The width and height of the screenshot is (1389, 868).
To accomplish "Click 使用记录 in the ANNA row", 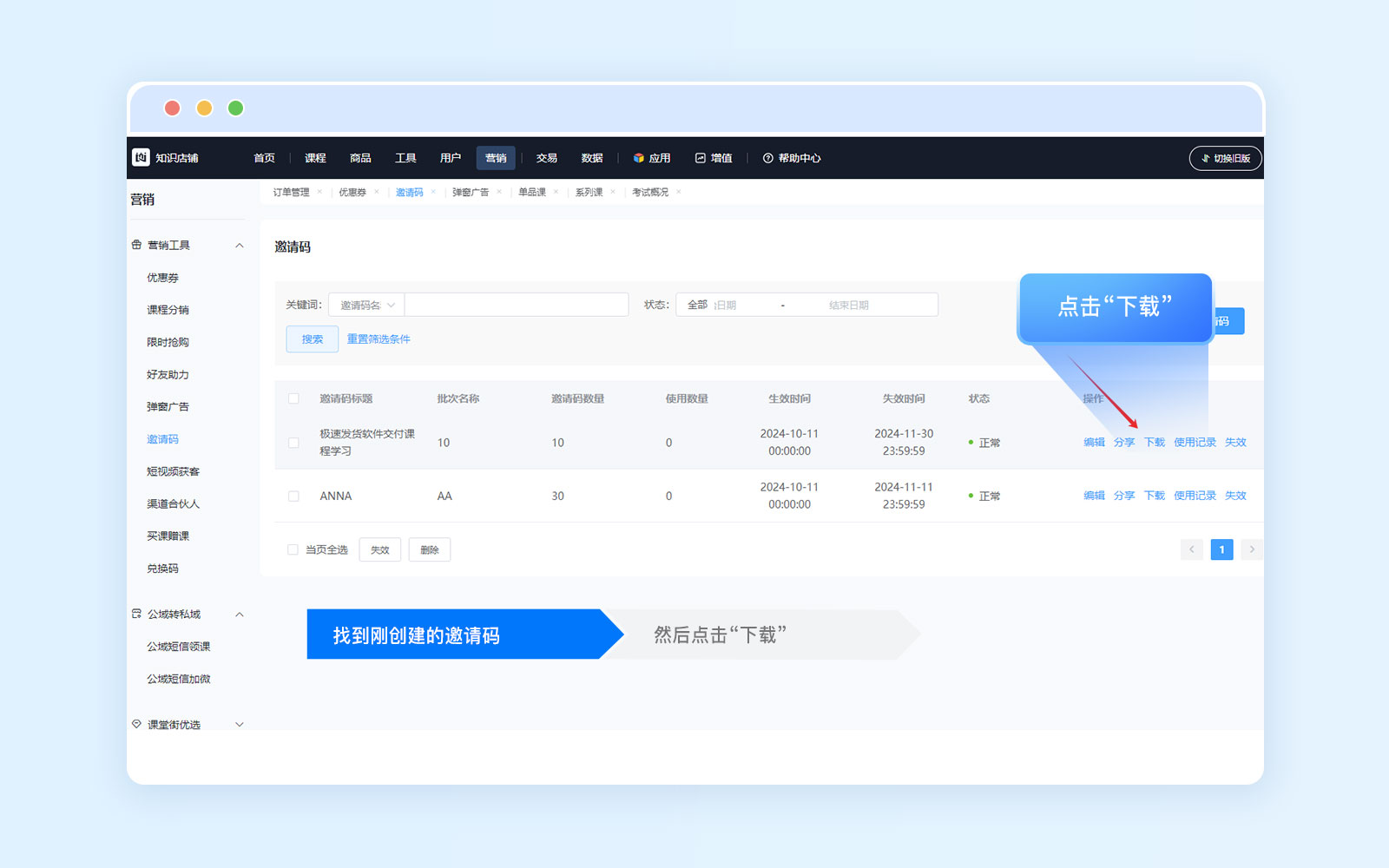I will pos(1195,496).
